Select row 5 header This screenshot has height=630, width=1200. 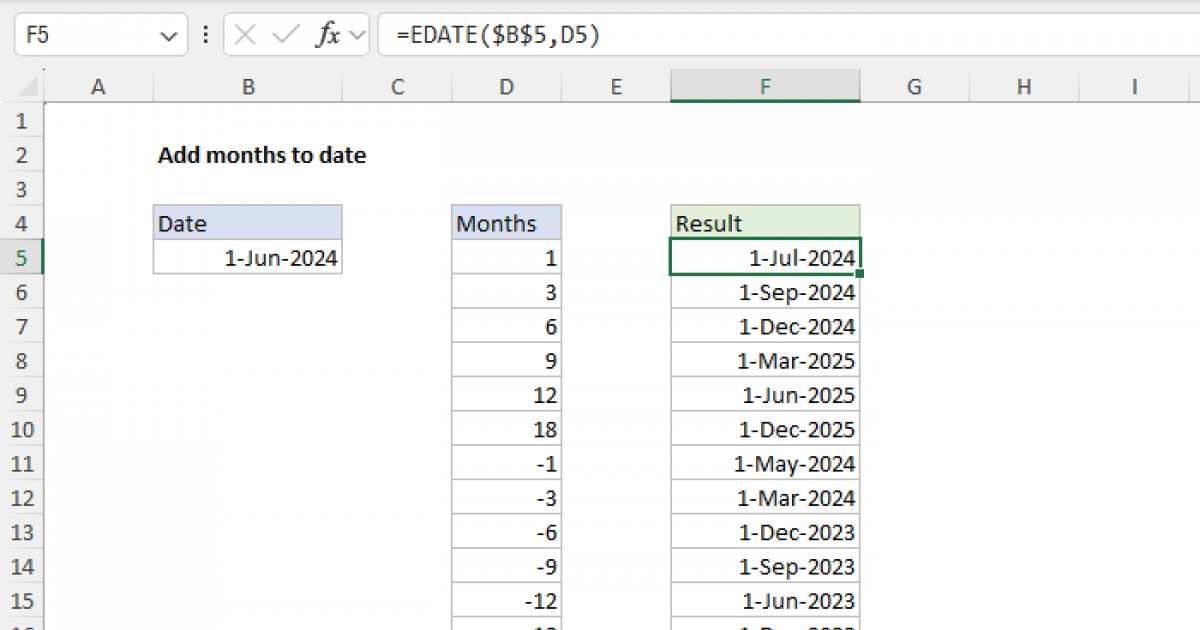click(x=22, y=258)
